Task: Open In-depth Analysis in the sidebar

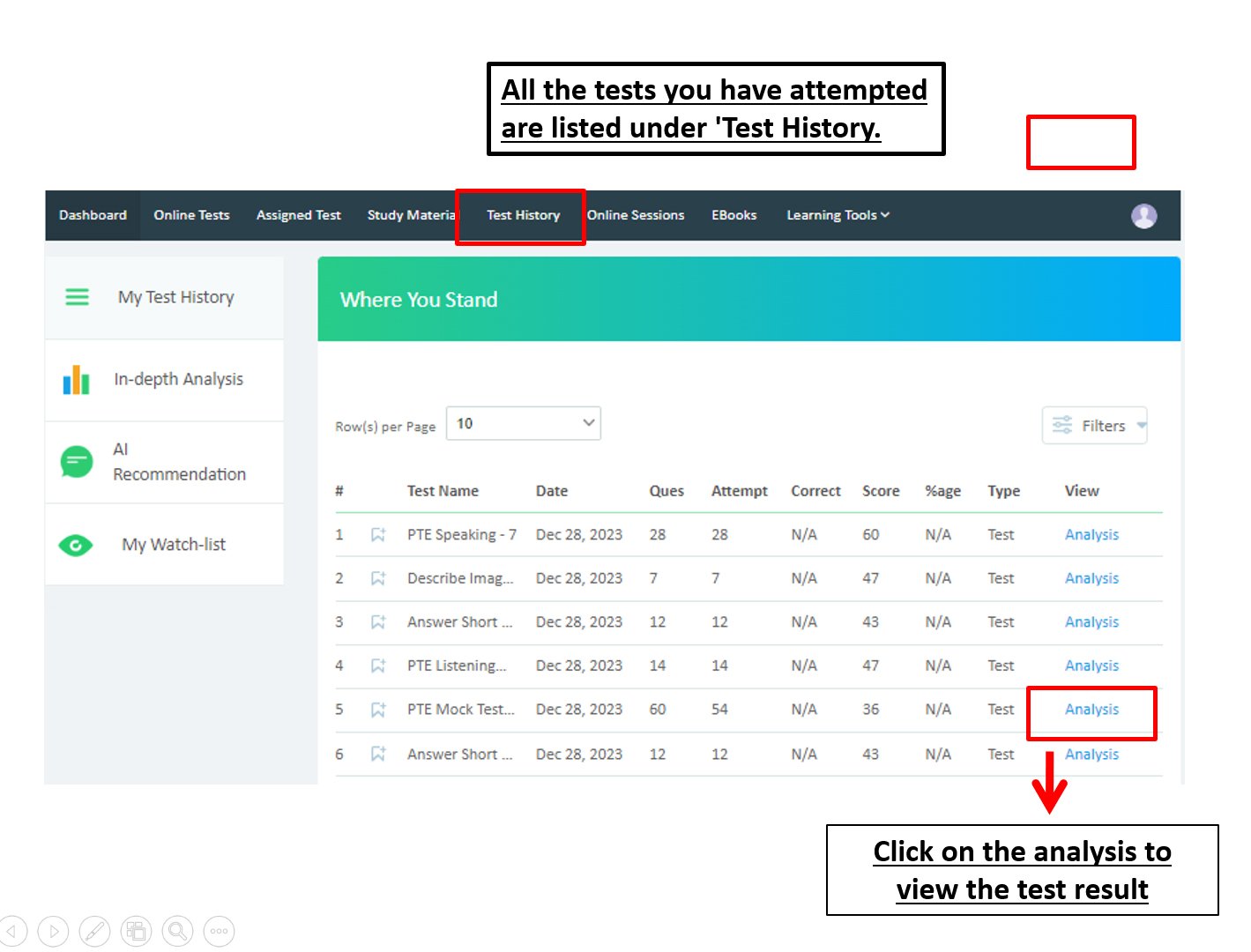Action: tap(164, 380)
